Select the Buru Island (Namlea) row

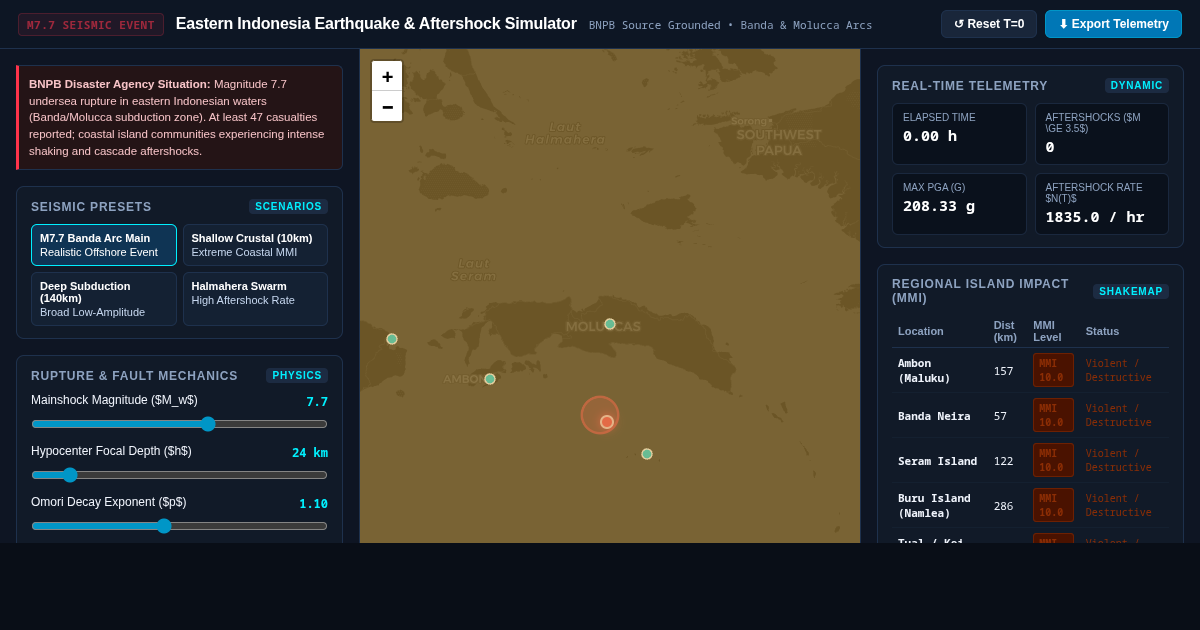(x=1030, y=506)
